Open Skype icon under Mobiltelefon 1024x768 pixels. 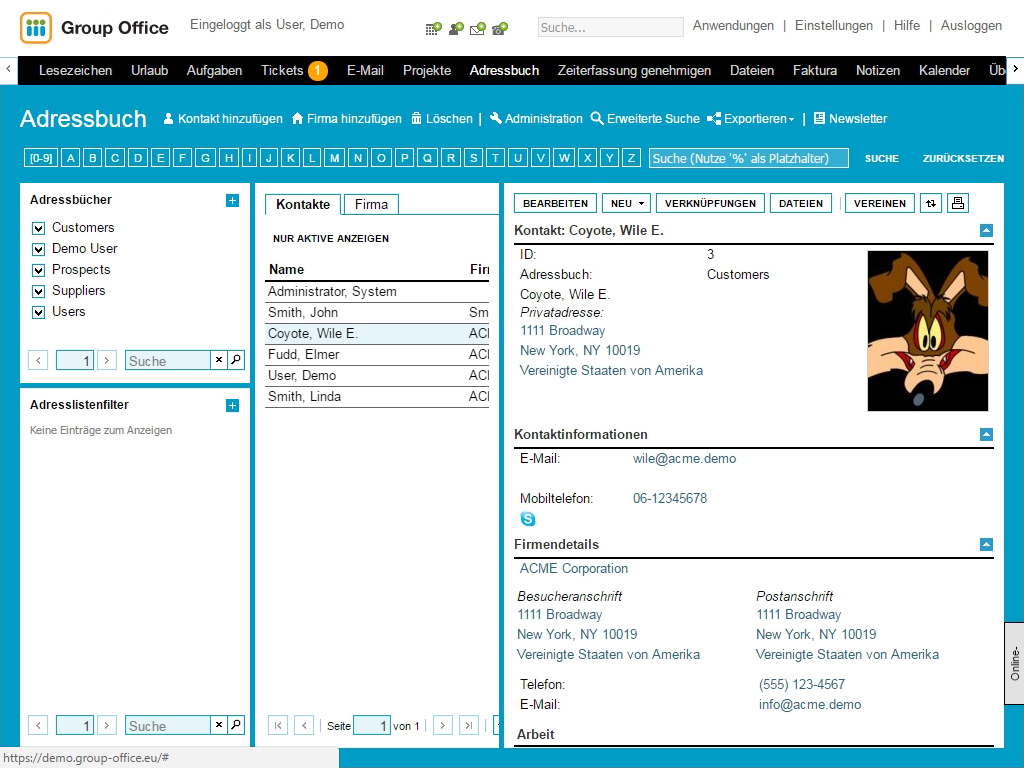tap(528, 518)
